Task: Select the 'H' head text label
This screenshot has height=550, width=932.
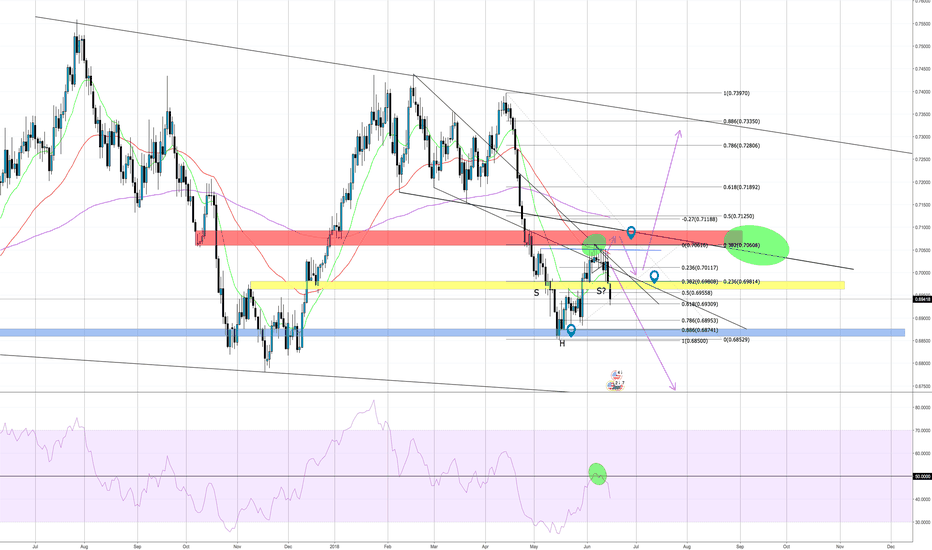Action: 562,344
